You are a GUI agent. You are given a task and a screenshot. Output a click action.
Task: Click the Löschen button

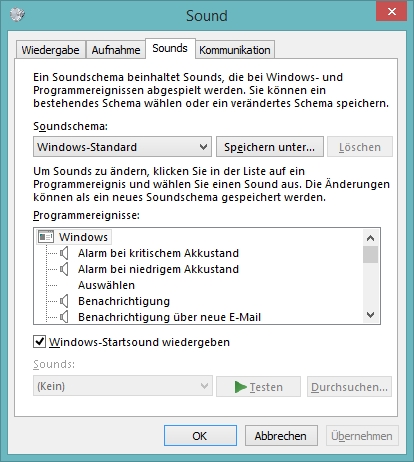[360, 147]
